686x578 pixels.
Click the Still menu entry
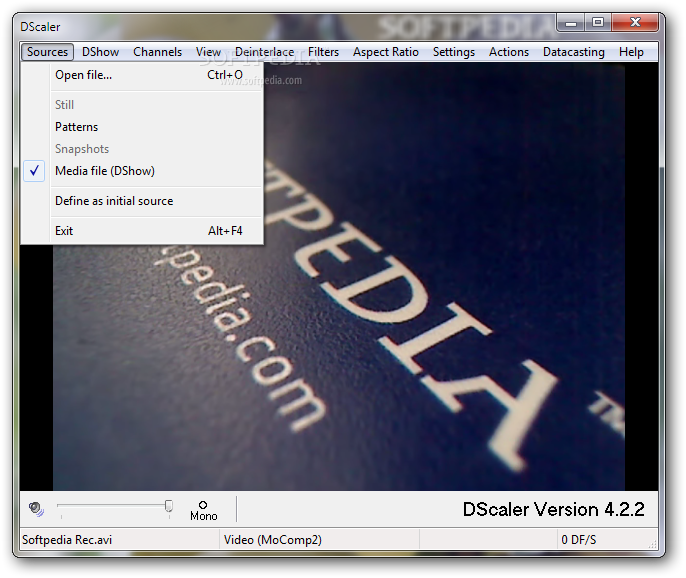142,105
